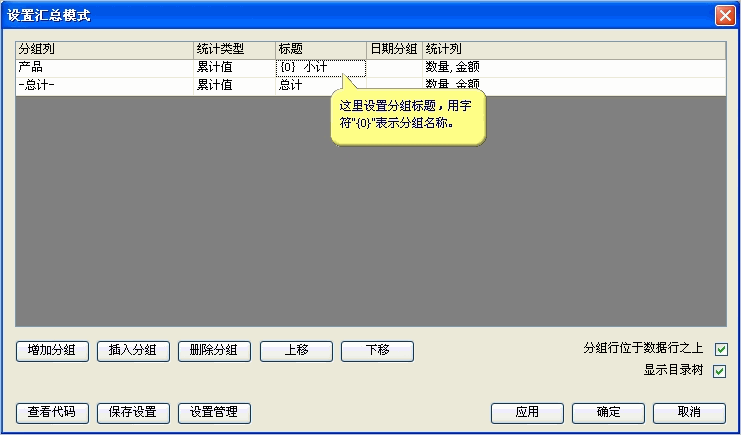Uncheck the 显示目录树 checkbox
741x435 pixels.
tap(720, 371)
